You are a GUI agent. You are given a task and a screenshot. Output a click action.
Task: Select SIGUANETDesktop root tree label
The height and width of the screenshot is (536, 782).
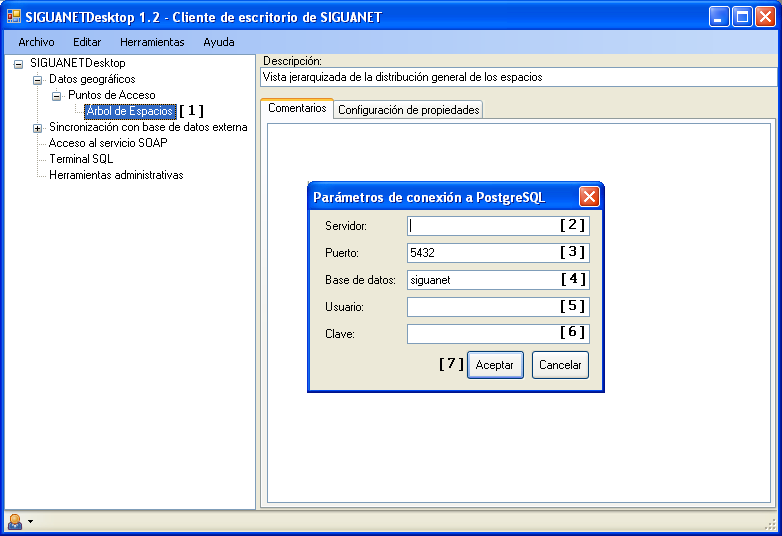[78, 63]
